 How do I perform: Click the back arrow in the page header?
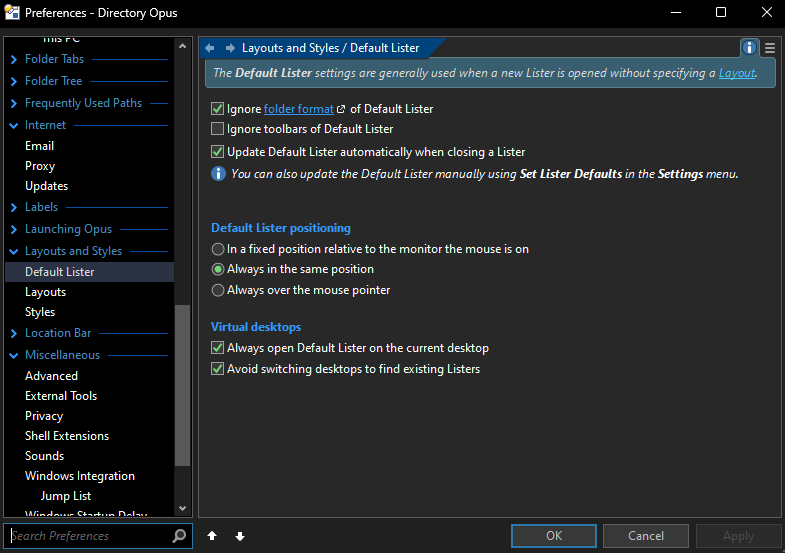pyautogui.click(x=210, y=48)
